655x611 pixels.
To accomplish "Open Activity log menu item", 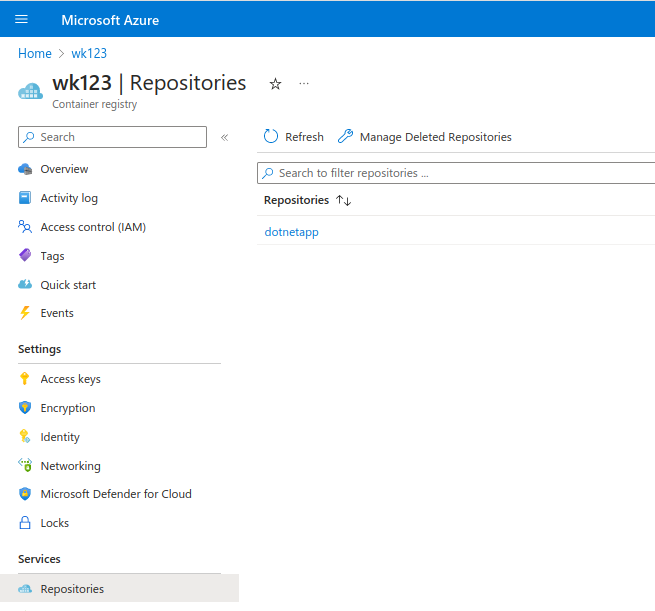I will pos(69,198).
